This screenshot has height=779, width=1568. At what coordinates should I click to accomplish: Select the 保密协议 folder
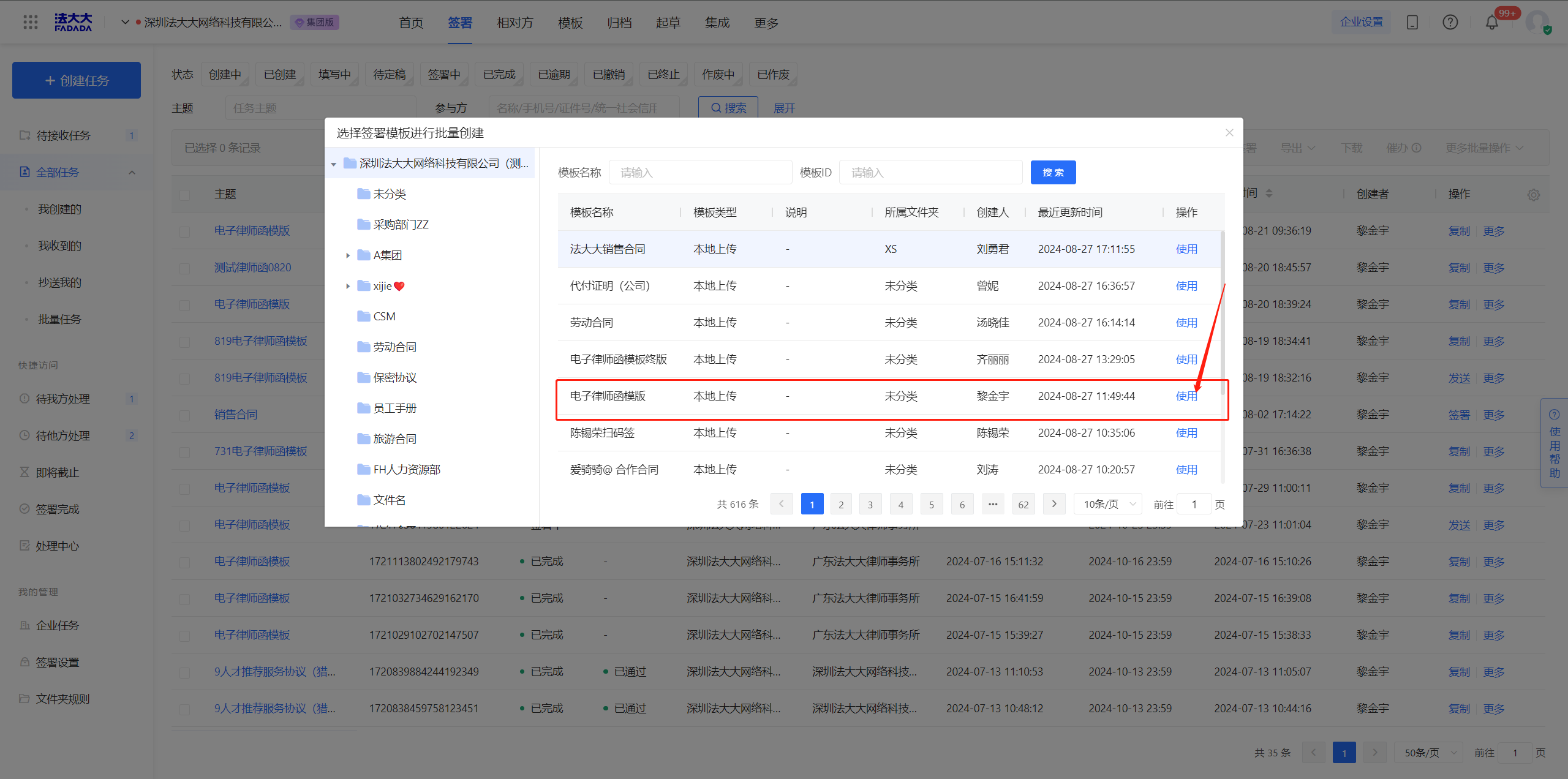point(394,377)
